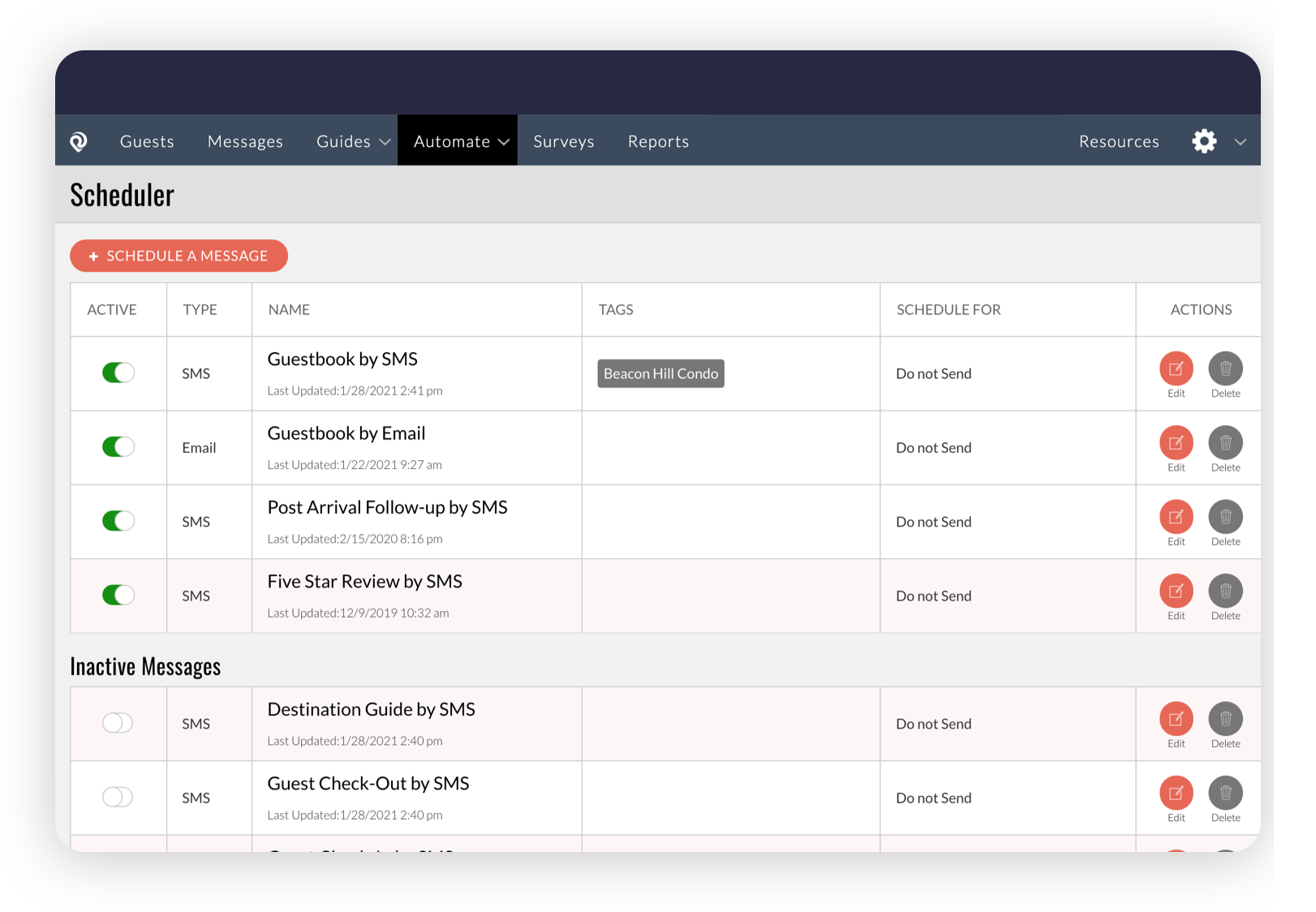This screenshot has height=912, width=1316.
Task: Open the Edit icon for Guestbook by SMS
Action: pos(1176,369)
